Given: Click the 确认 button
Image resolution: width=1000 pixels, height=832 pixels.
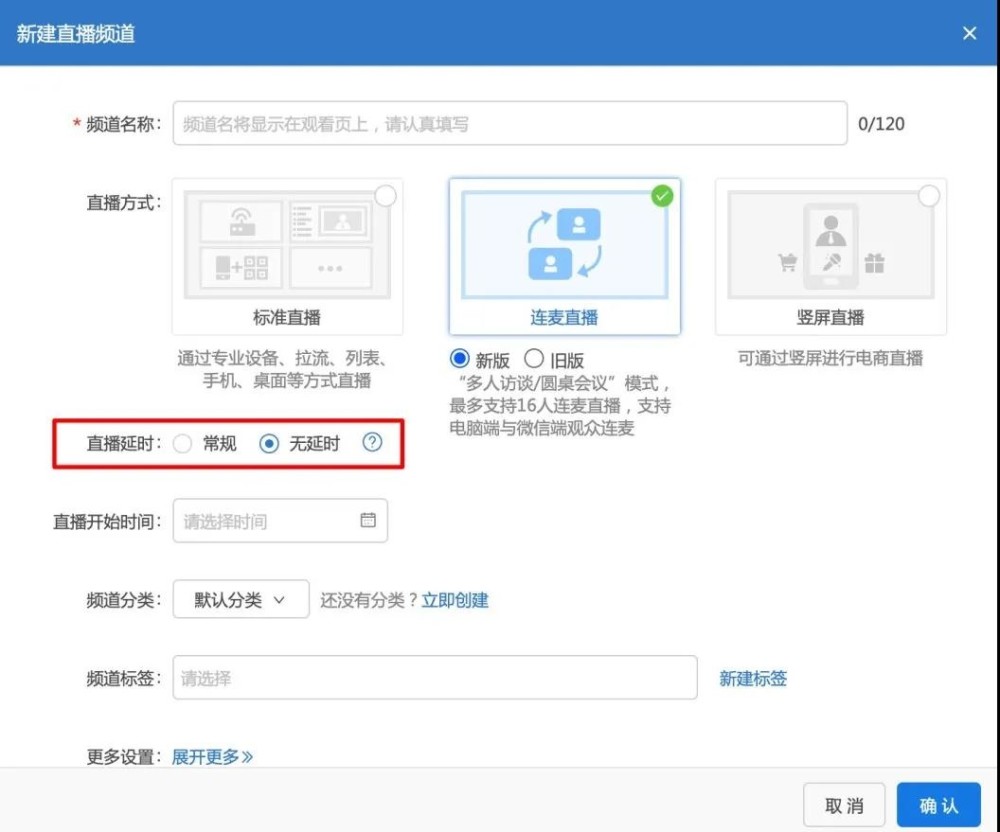Looking at the screenshot, I should click(x=938, y=805).
